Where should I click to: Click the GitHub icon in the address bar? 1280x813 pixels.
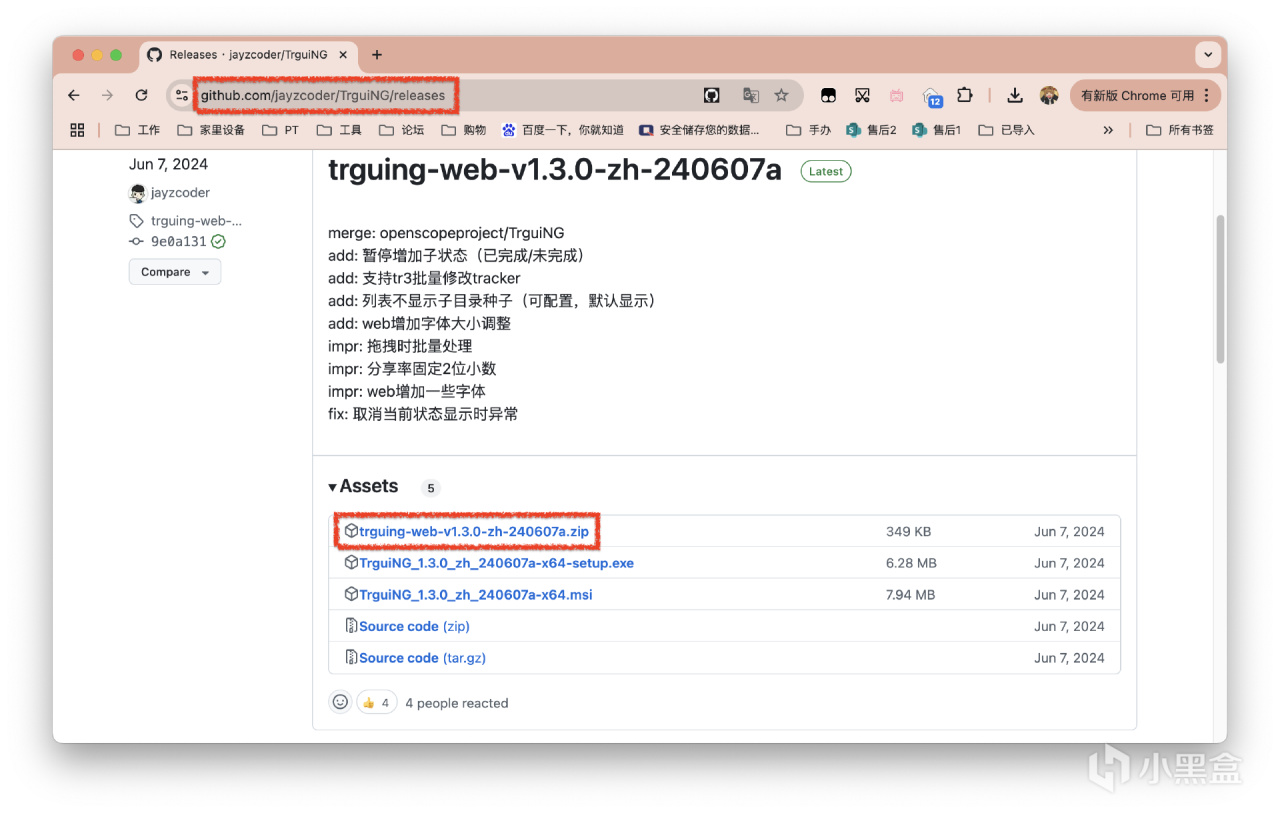pyautogui.click(x=712, y=95)
